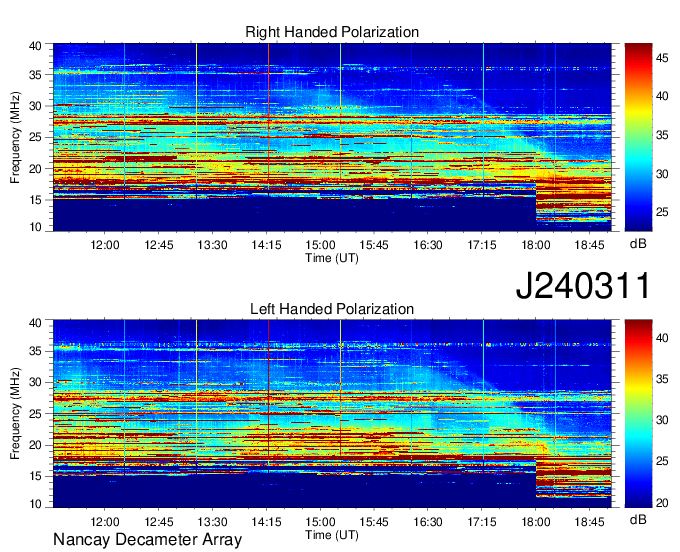Viewport: 680px width, 552px height.
Task: Click the 25 MHz tick on the Right Handed frequency axis
Action: (36, 137)
